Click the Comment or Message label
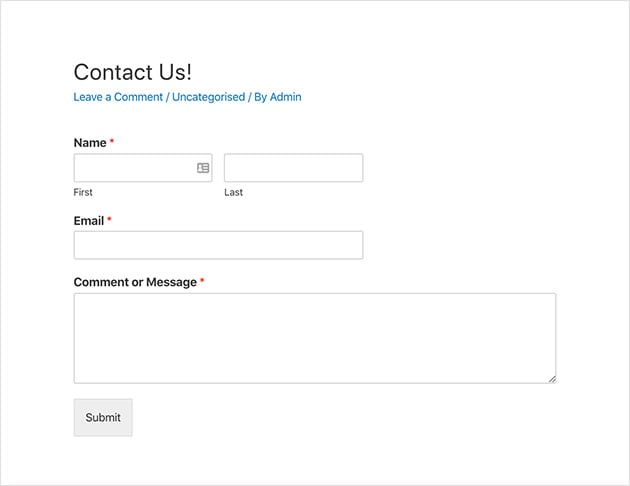630x486 pixels. click(x=135, y=282)
